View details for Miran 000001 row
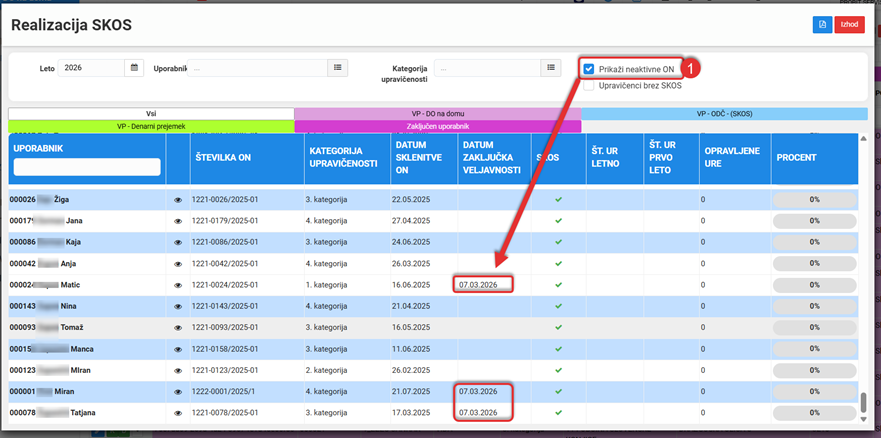881x438 pixels. pos(178,392)
